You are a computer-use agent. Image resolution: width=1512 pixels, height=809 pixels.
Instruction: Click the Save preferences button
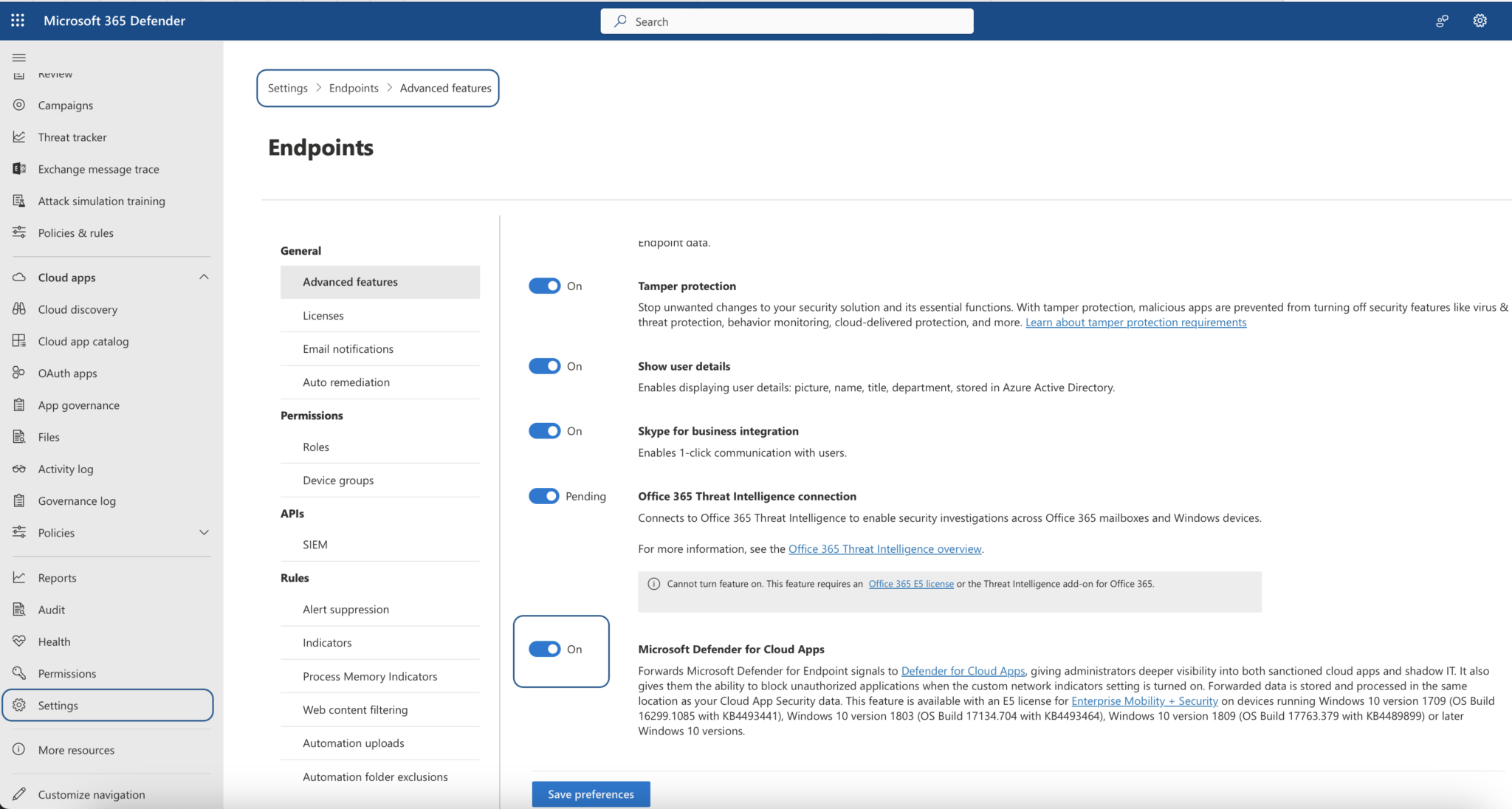[x=590, y=793]
